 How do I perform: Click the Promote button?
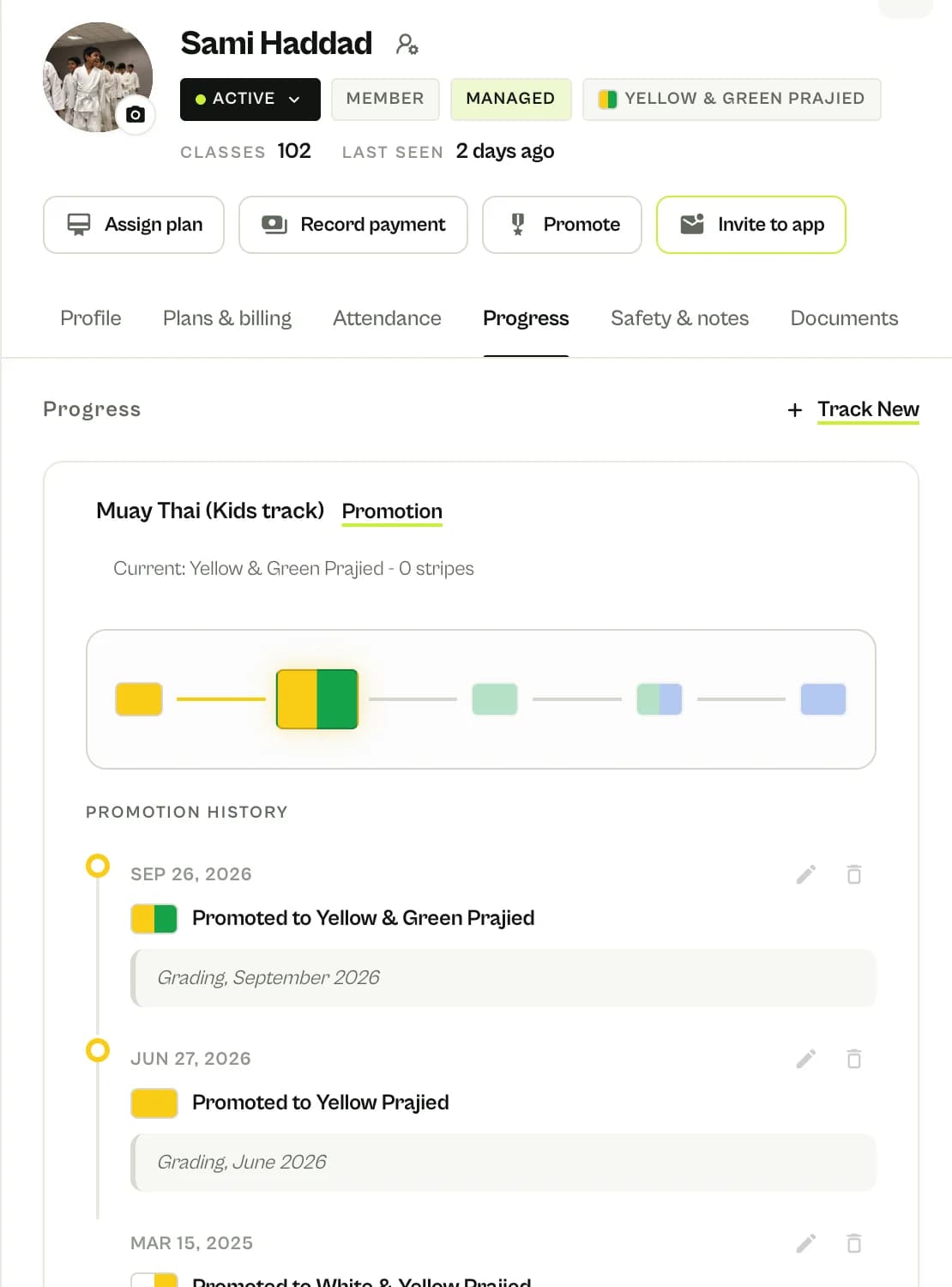pos(562,225)
